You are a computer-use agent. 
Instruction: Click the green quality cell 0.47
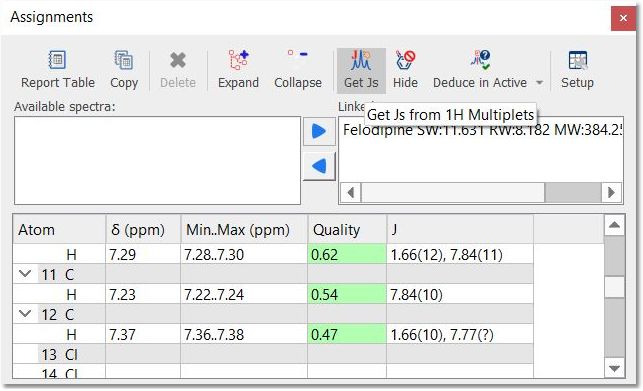[x=347, y=334]
